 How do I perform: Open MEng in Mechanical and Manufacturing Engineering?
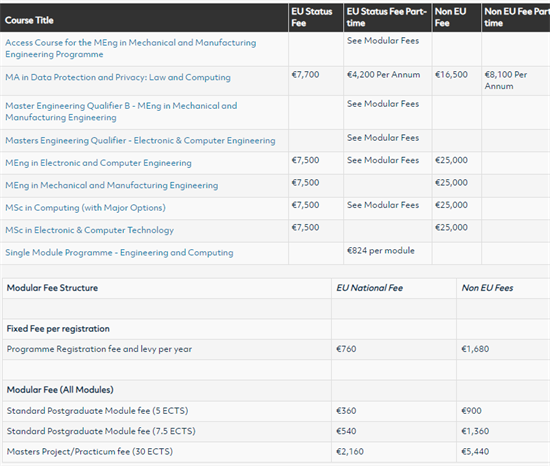tap(112, 185)
